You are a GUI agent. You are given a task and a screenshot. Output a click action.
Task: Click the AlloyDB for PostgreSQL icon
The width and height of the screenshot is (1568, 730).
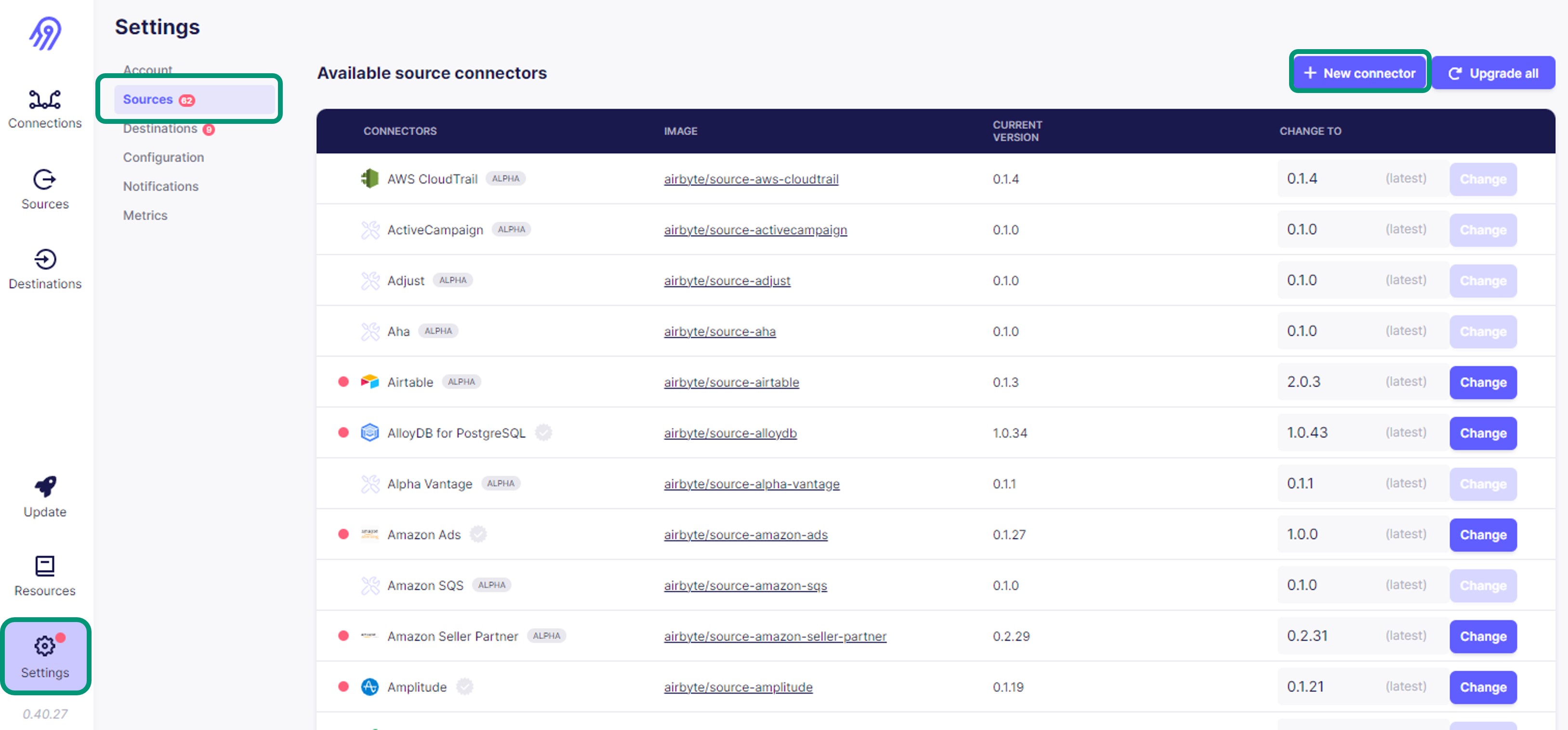[x=370, y=432]
